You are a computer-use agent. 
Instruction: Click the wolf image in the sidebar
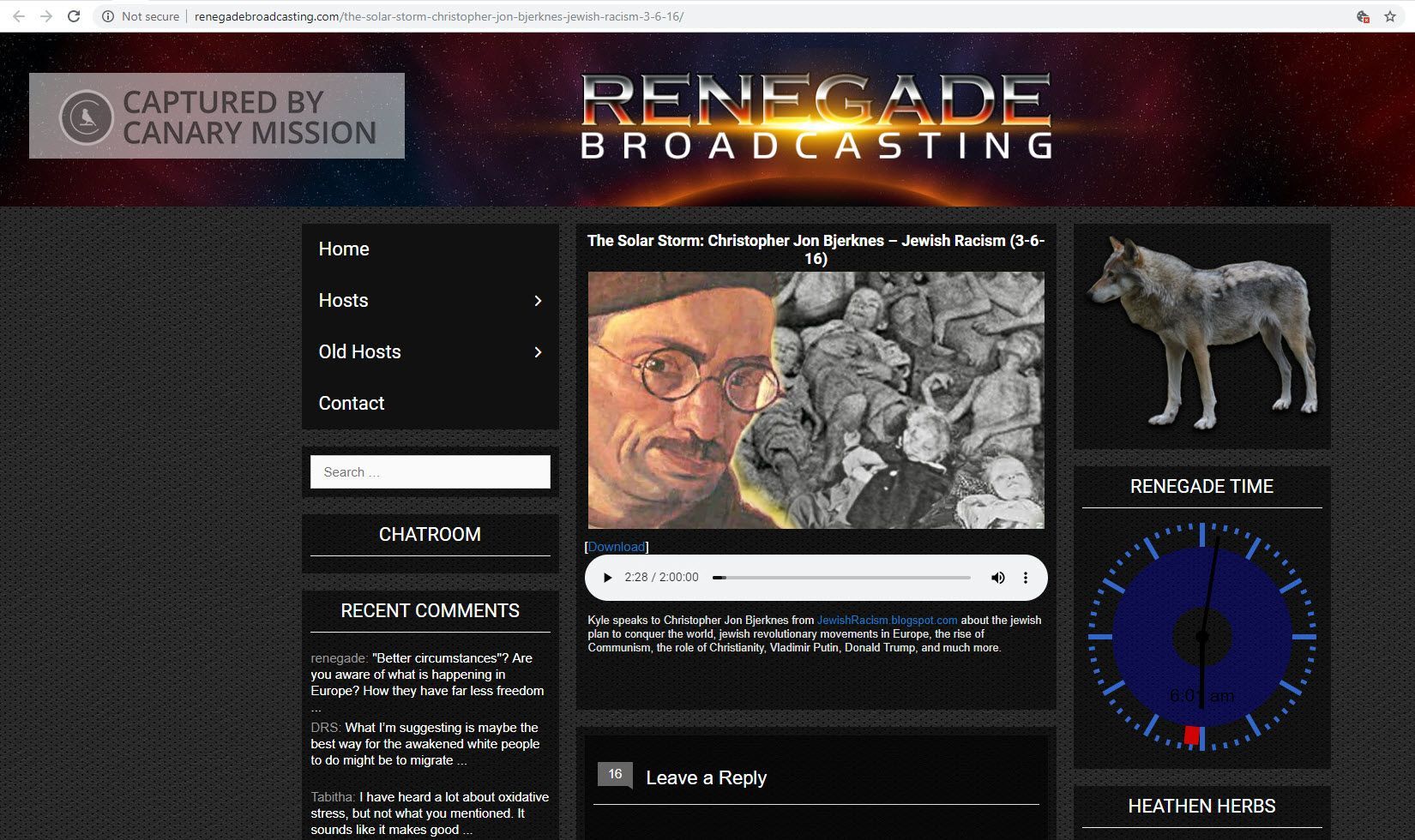tap(1201, 336)
